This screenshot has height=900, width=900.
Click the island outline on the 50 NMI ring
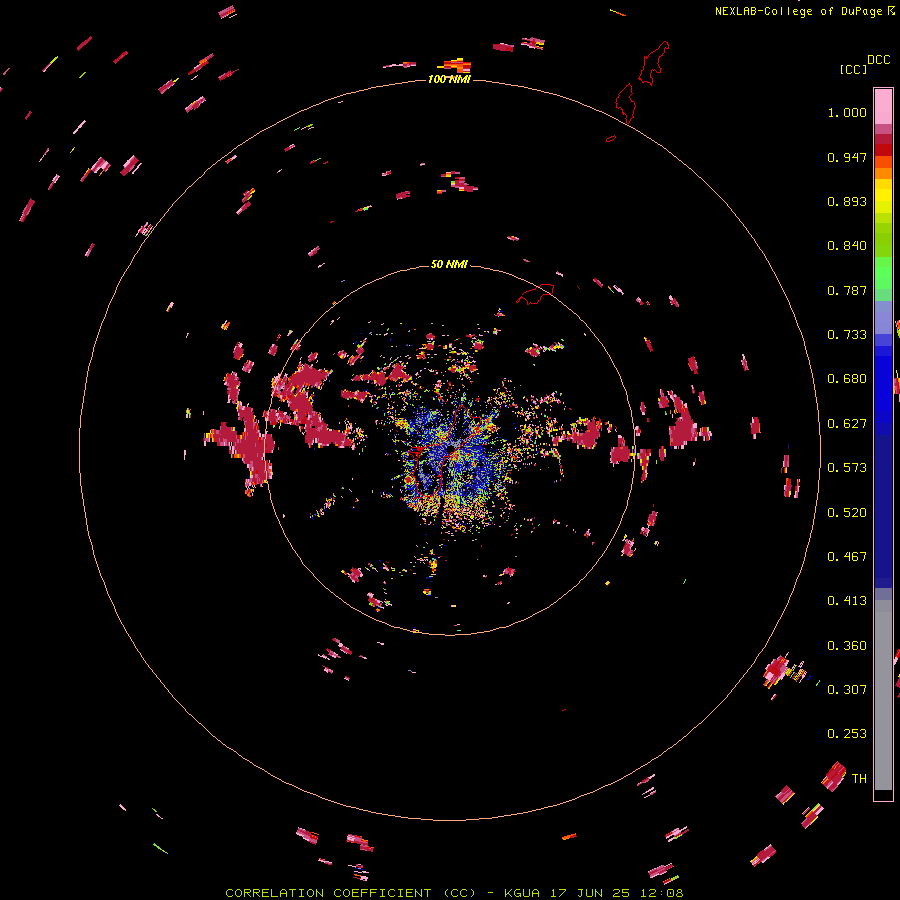tap(535, 294)
